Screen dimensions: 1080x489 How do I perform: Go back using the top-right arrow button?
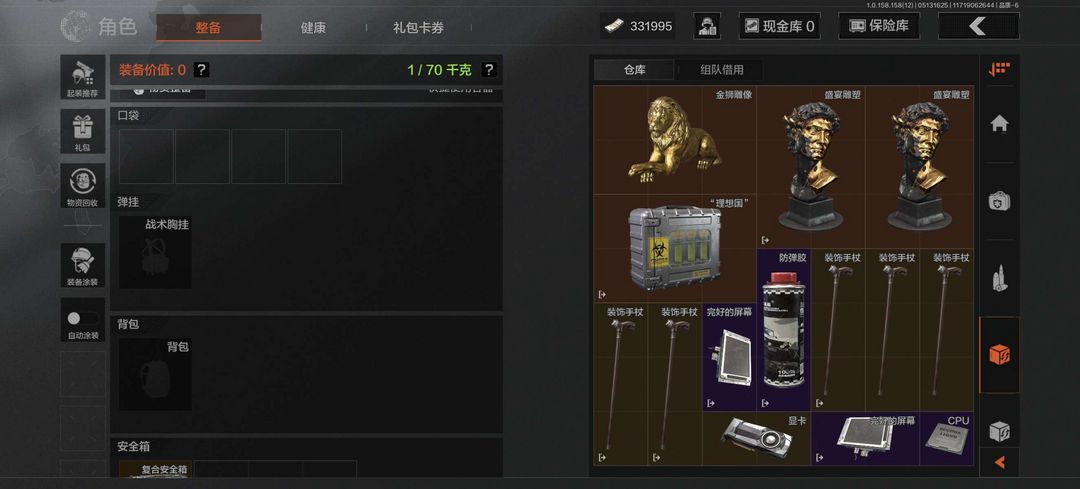tap(979, 26)
